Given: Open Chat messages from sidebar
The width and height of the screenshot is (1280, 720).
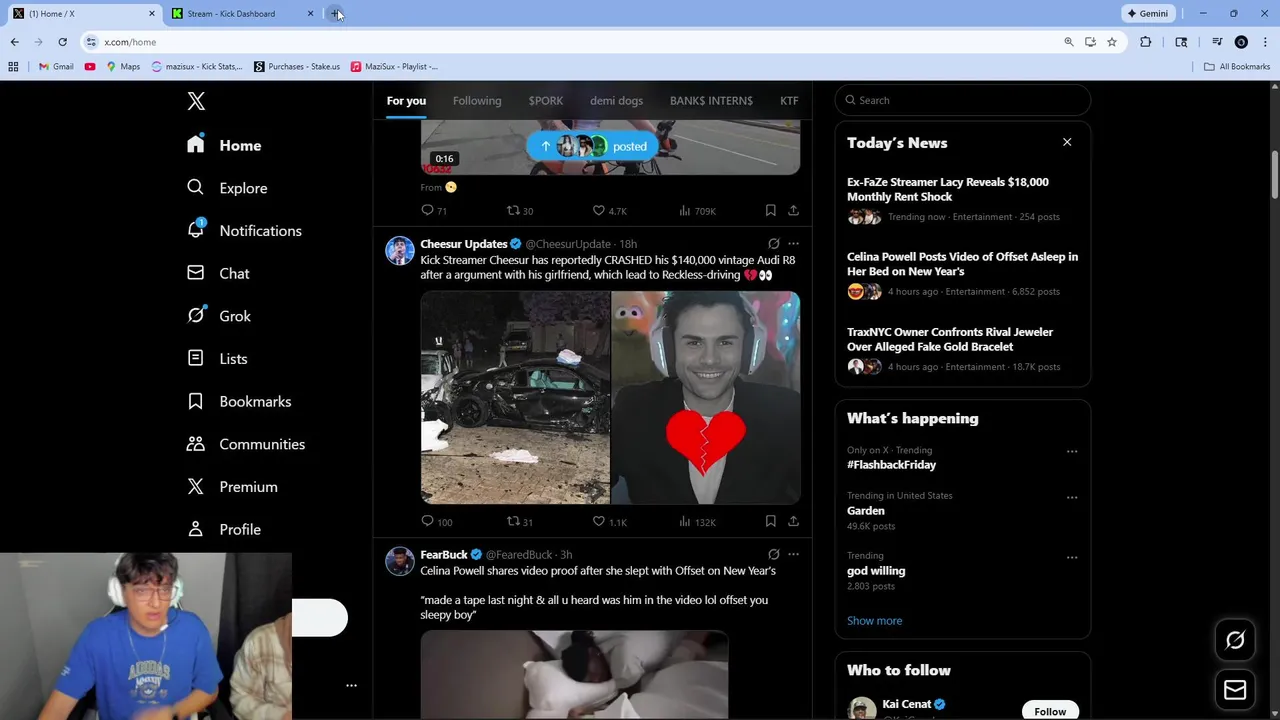Looking at the screenshot, I should pyautogui.click(x=218, y=273).
